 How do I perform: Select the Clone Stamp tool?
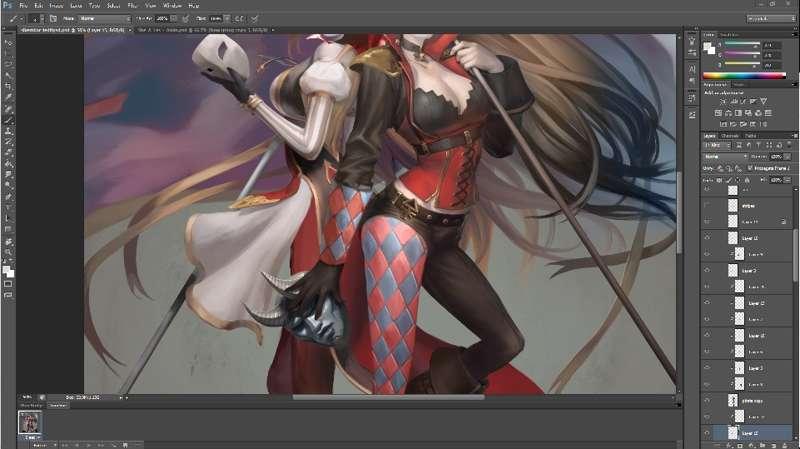[8, 131]
